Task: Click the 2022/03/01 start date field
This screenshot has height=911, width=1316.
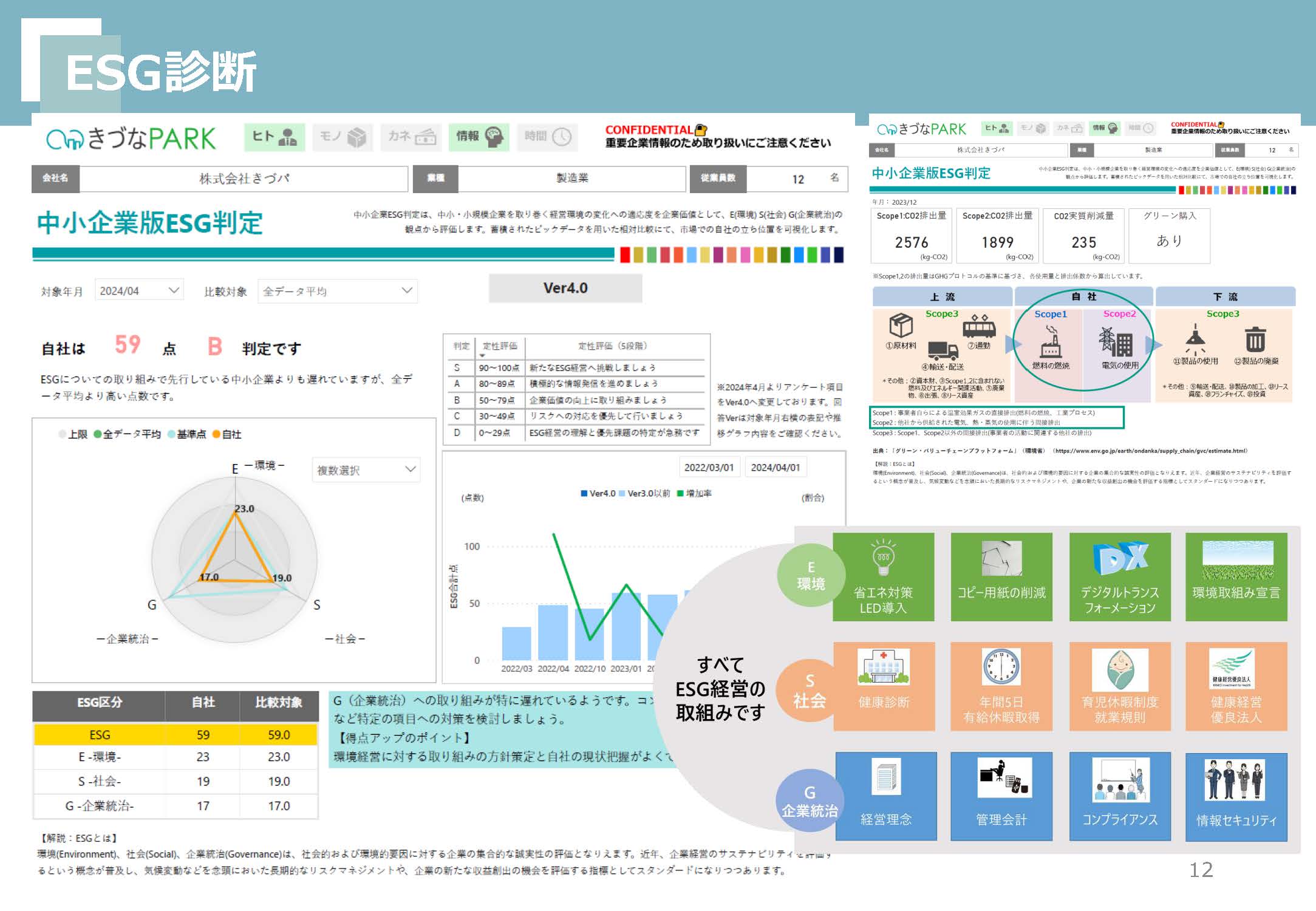Action: pyautogui.click(x=709, y=467)
